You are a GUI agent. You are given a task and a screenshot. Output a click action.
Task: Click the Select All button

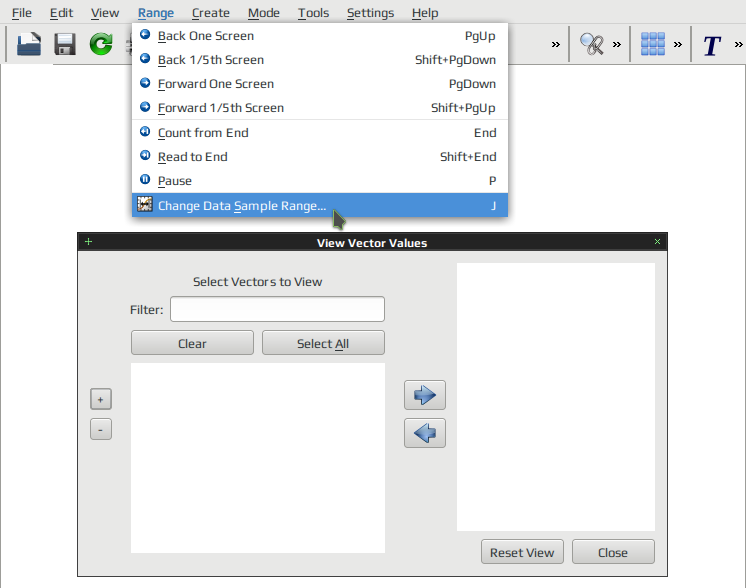pos(323,343)
